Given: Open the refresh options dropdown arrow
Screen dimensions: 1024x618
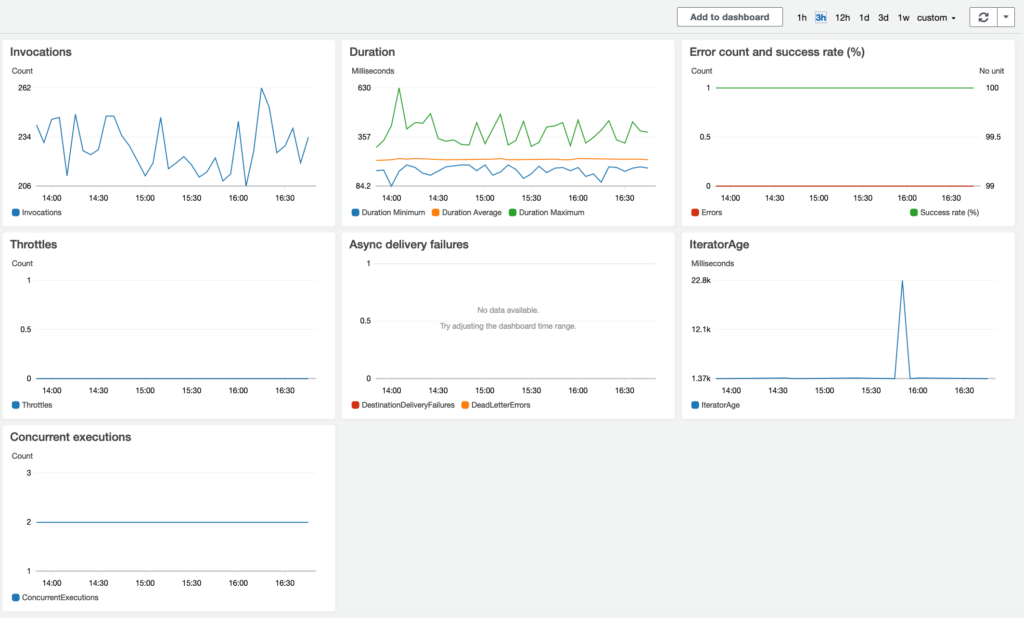Looking at the screenshot, I should coord(1005,17).
